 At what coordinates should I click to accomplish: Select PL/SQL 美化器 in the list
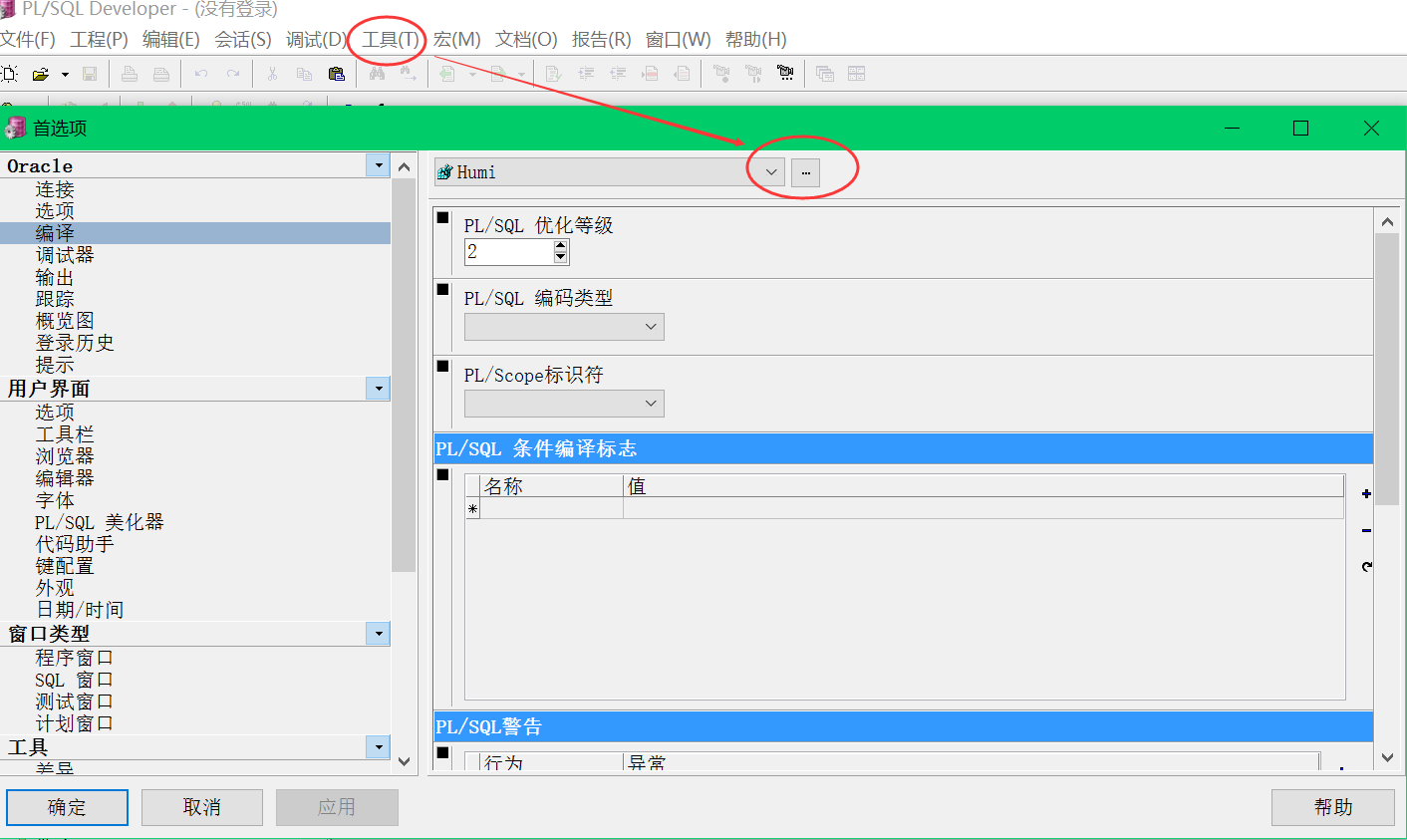[99, 522]
